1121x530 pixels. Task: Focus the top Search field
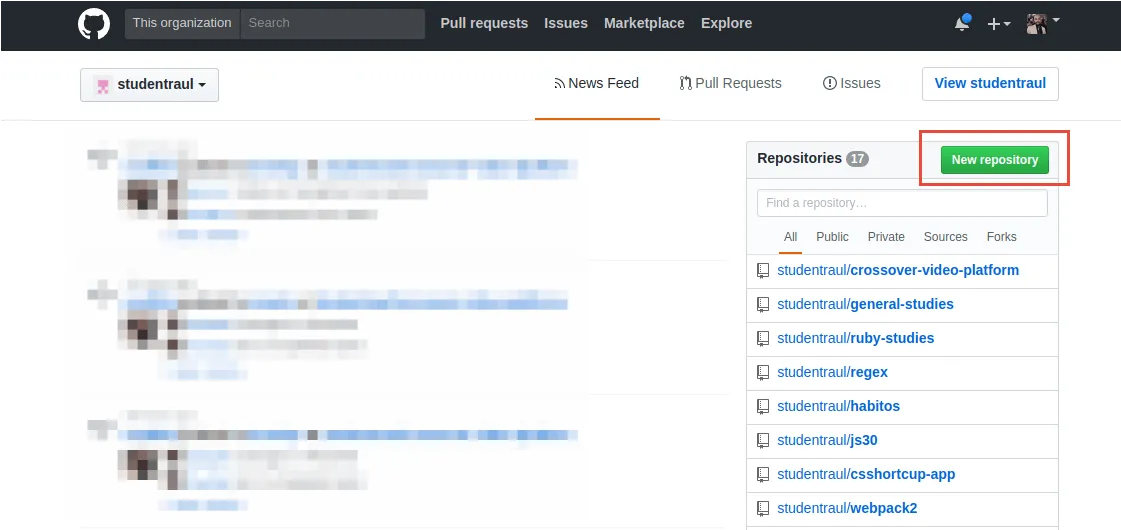[x=332, y=23]
